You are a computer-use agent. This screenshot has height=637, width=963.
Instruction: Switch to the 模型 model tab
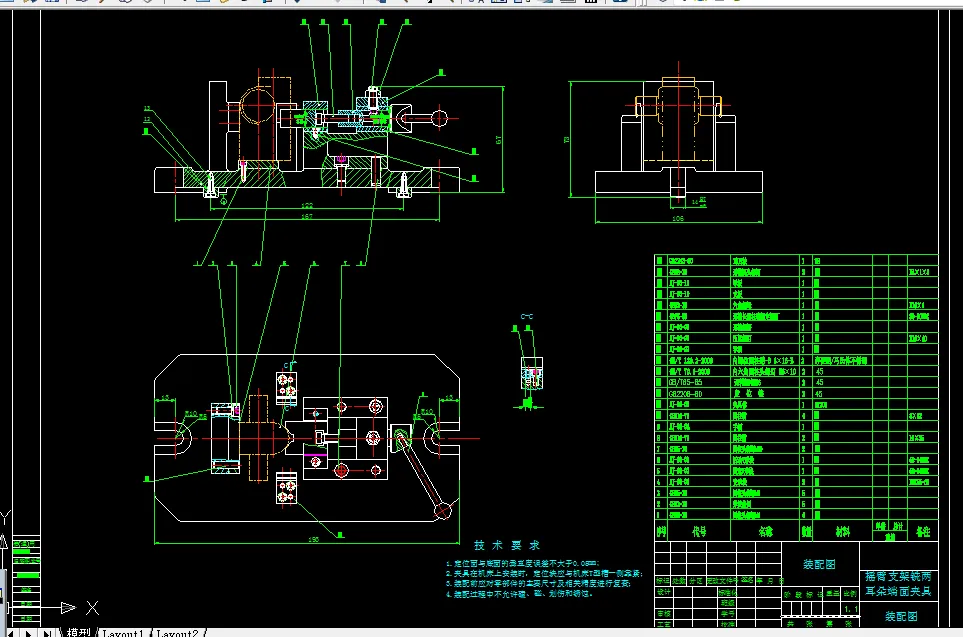[78, 632]
